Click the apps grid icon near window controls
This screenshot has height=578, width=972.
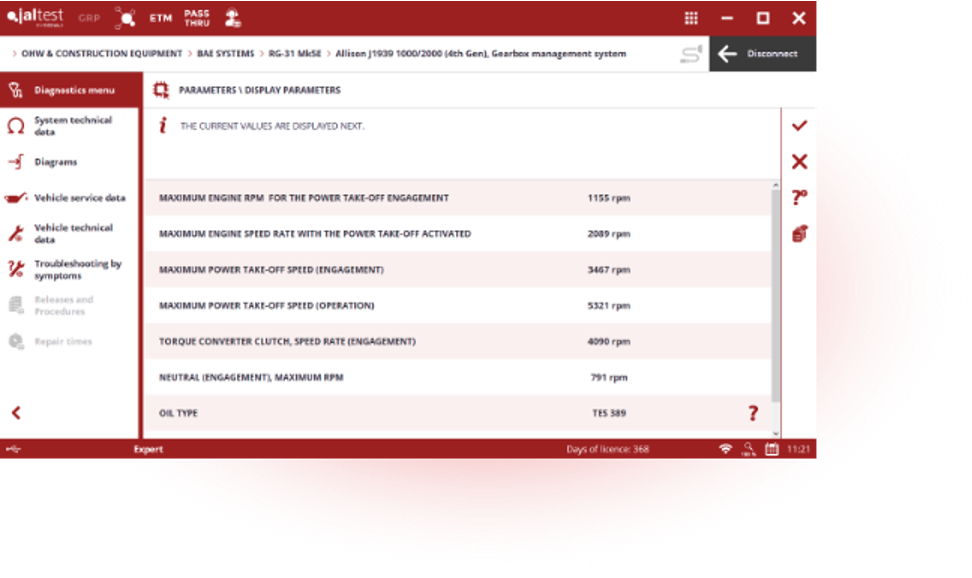(x=690, y=17)
